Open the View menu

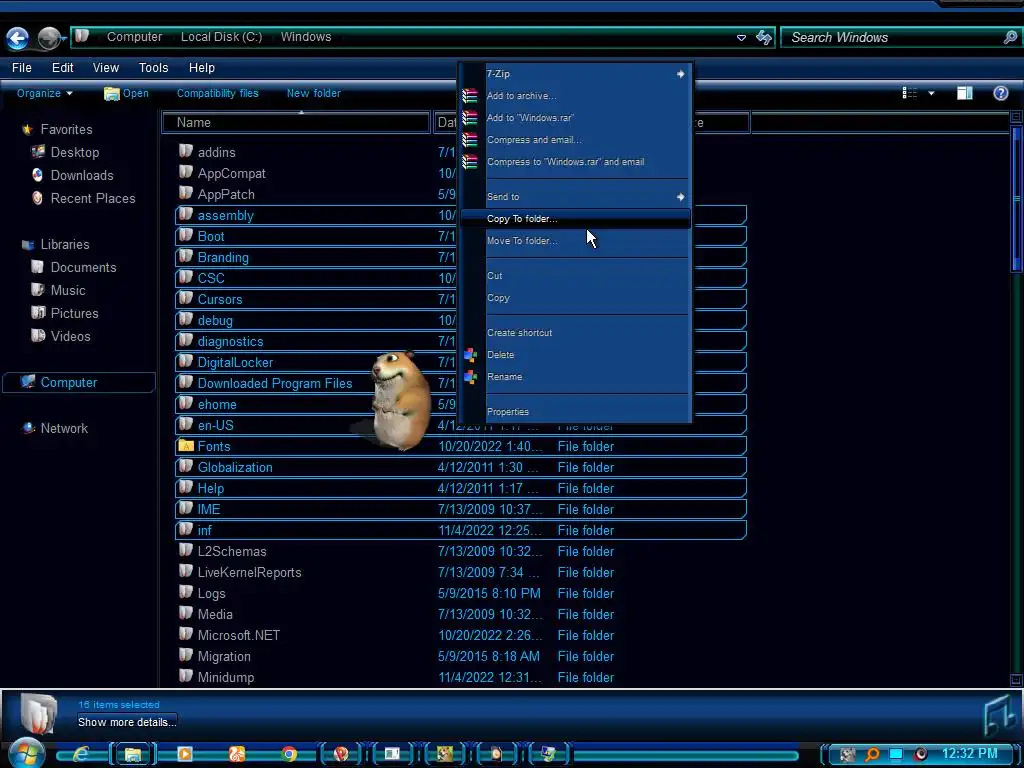pos(106,68)
